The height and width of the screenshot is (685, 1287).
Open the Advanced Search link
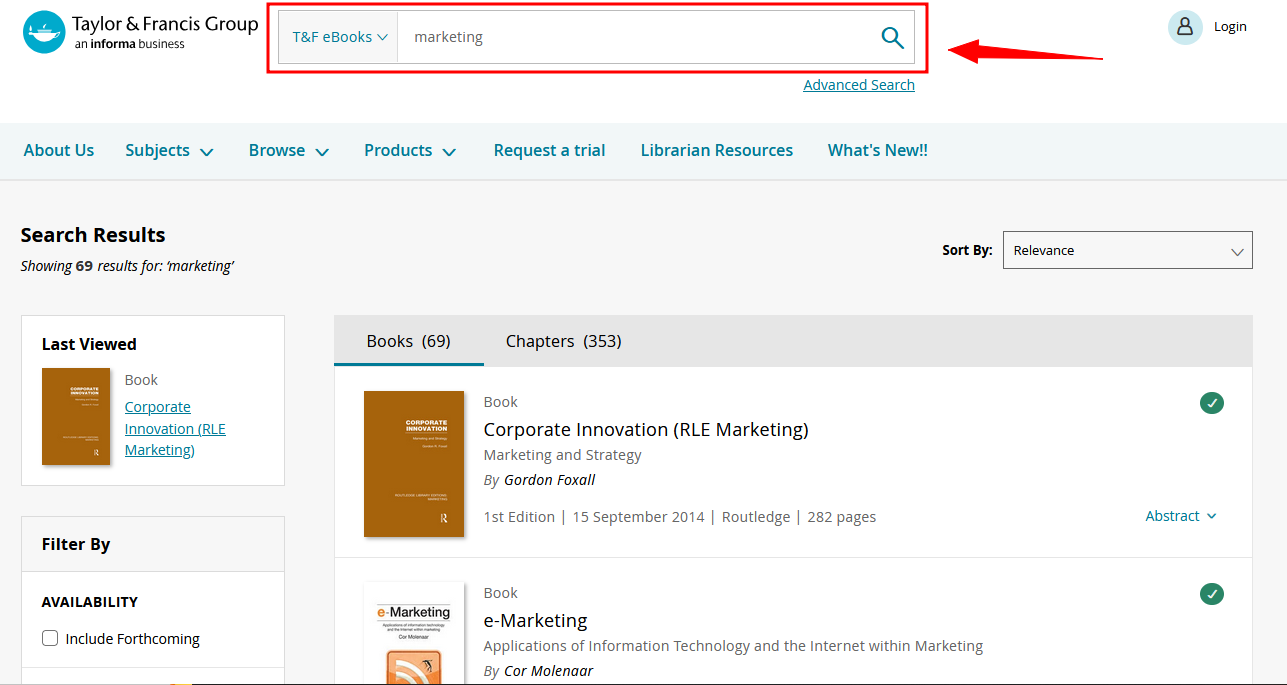tap(858, 85)
